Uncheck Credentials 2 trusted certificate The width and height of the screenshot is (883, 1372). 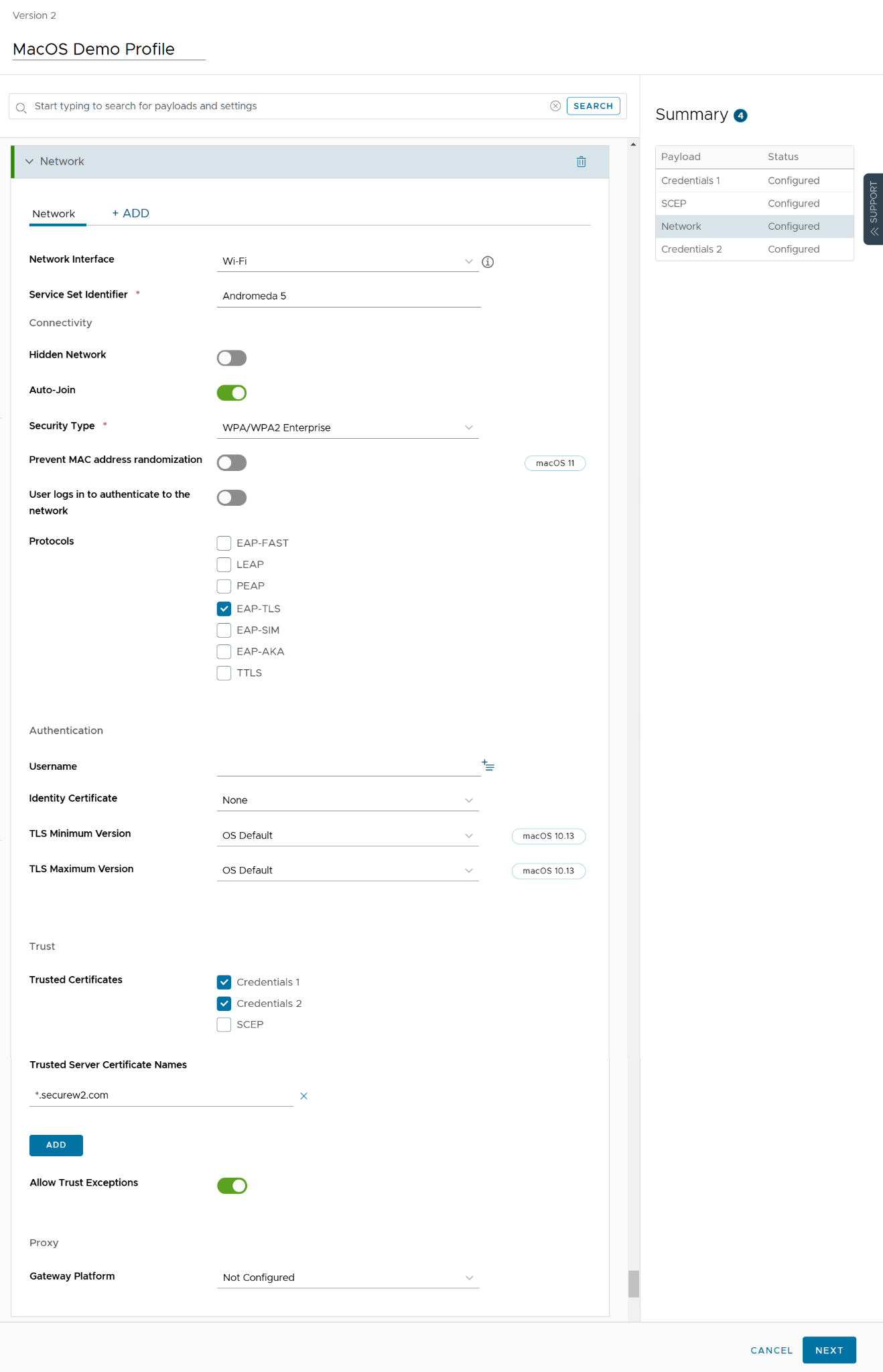[x=224, y=1004]
